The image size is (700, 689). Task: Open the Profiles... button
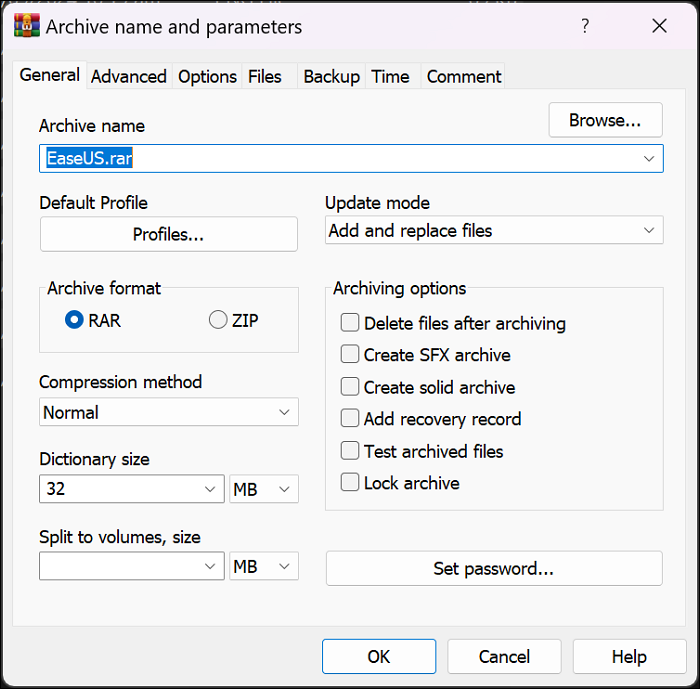click(x=168, y=234)
